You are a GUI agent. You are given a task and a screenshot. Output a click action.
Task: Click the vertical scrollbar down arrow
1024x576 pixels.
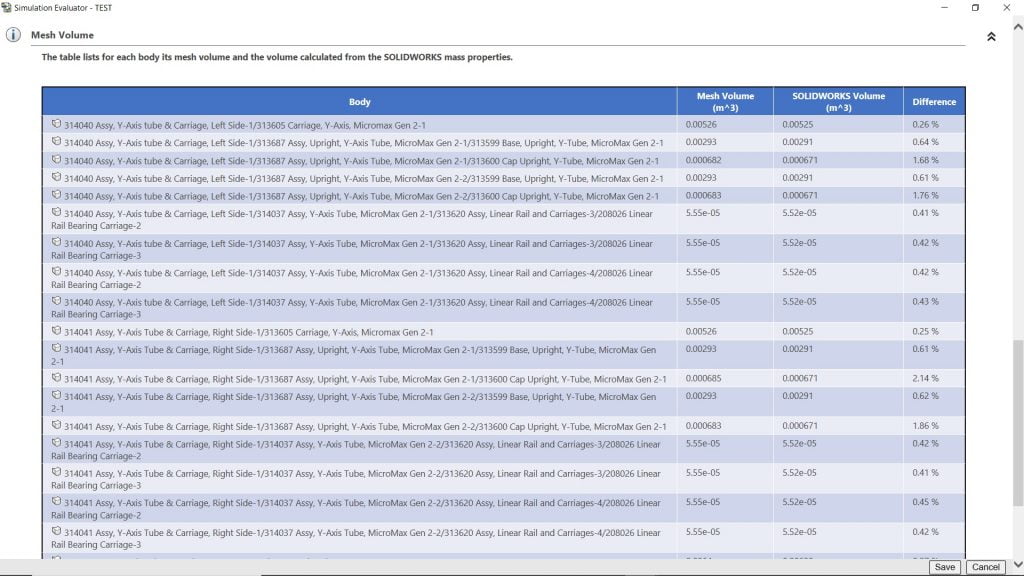click(1018, 565)
